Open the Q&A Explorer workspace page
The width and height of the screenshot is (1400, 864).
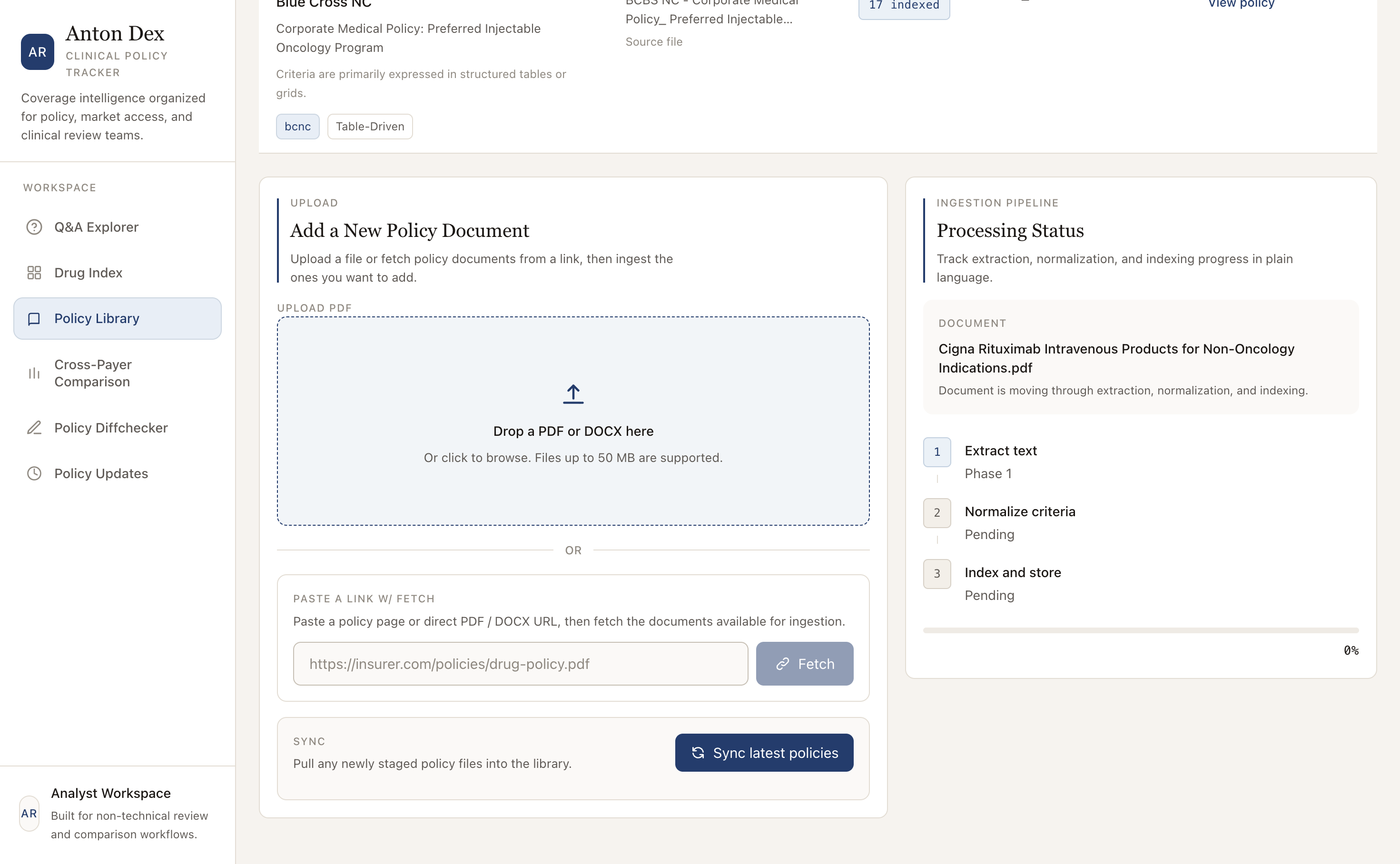pyautogui.click(x=96, y=227)
